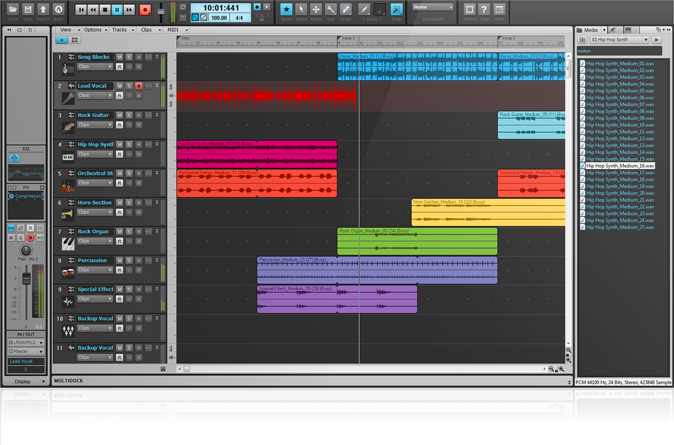Go to start with the return-to-zero button
The height and width of the screenshot is (445, 674).
(x=81, y=10)
